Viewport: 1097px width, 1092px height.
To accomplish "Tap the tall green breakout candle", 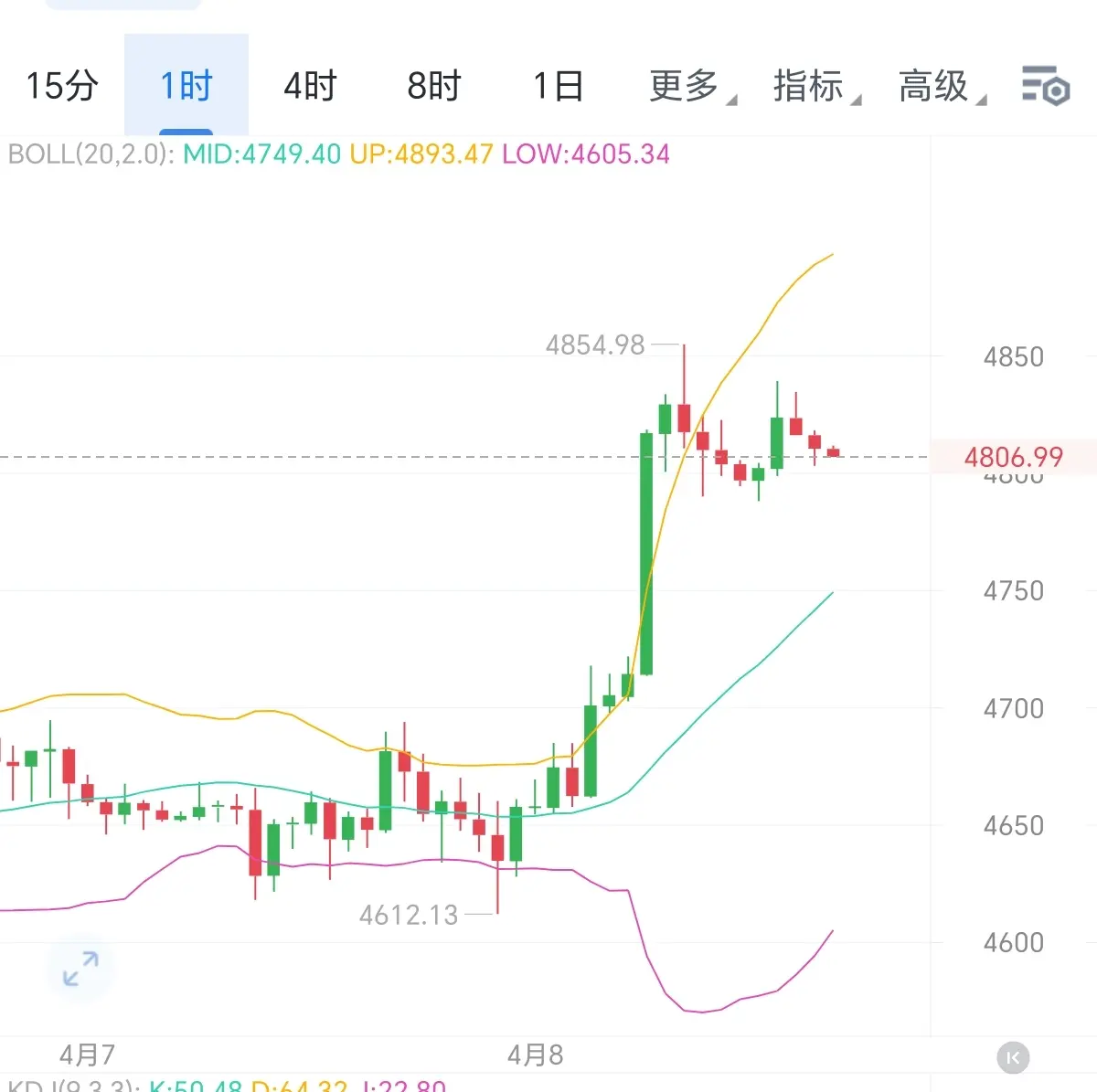I will pyautogui.click(x=646, y=553).
